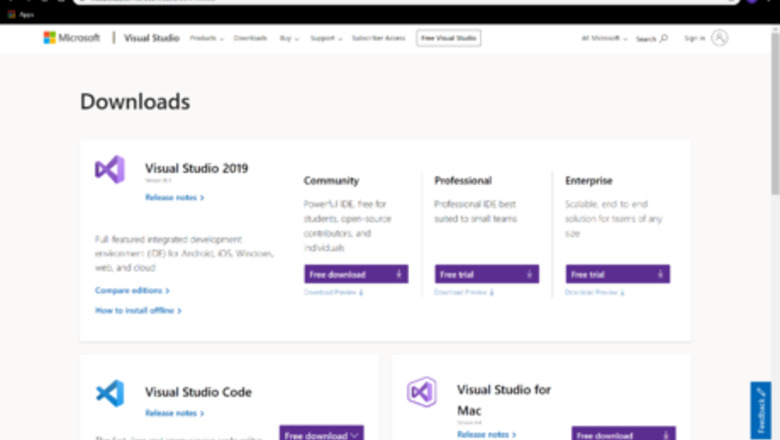Click the Apps bookmarks bar icon
The image size is (780, 440).
pos(12,14)
